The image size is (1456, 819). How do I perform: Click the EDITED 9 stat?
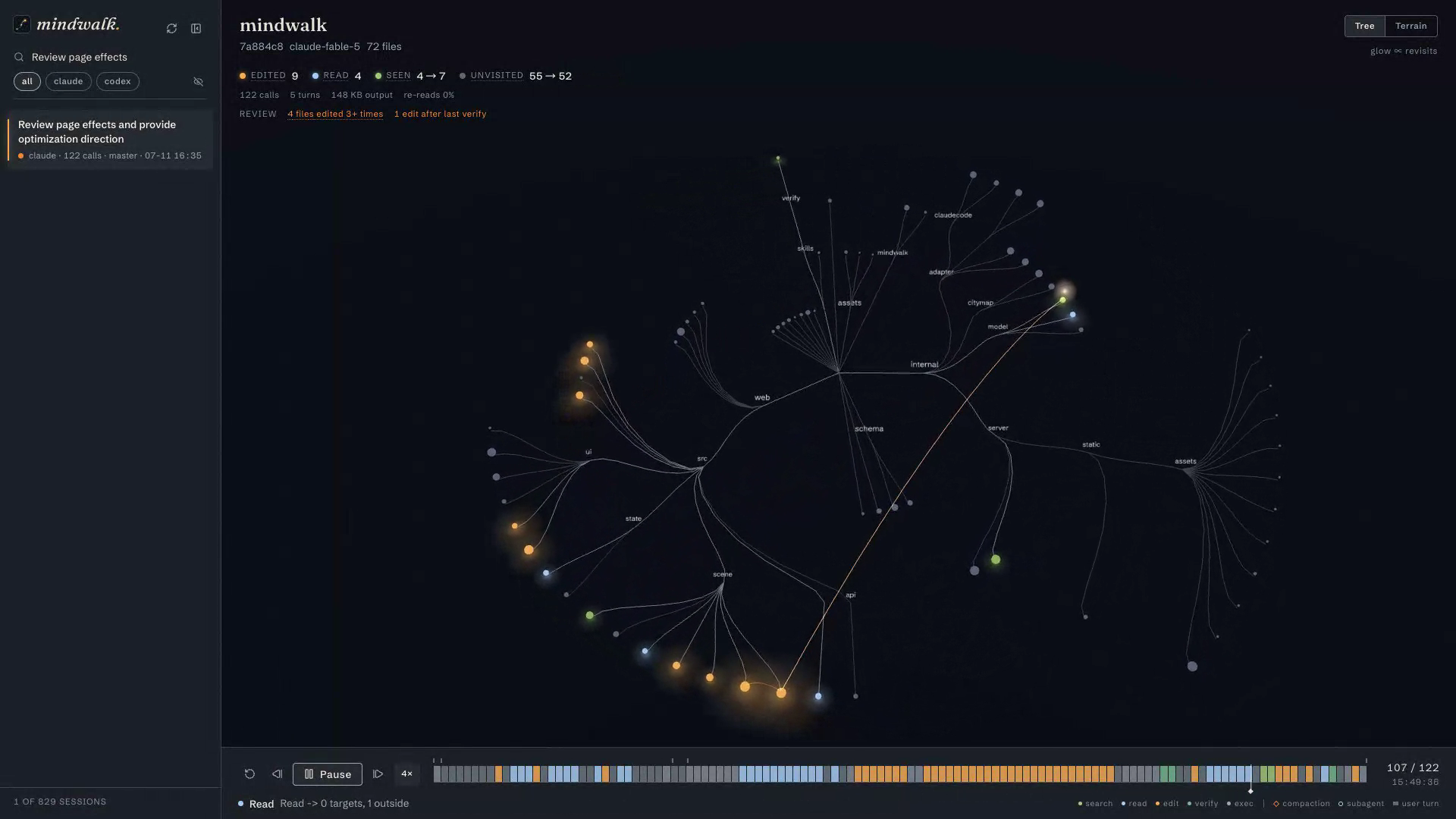(269, 76)
